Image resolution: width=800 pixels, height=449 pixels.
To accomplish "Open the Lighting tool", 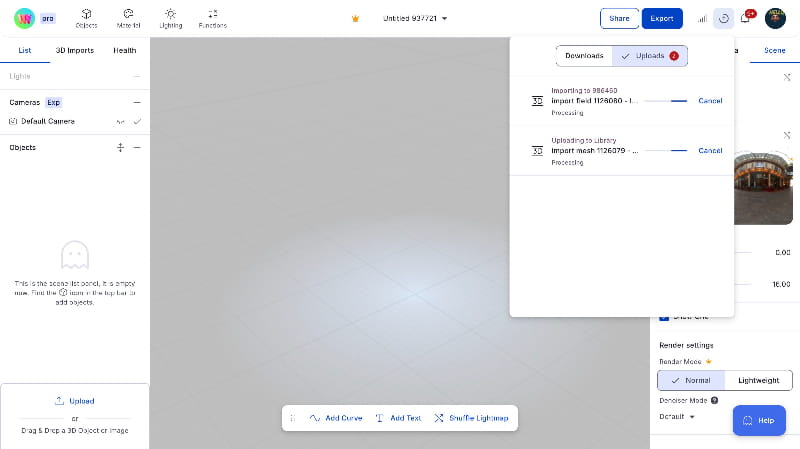I will 170,18.
